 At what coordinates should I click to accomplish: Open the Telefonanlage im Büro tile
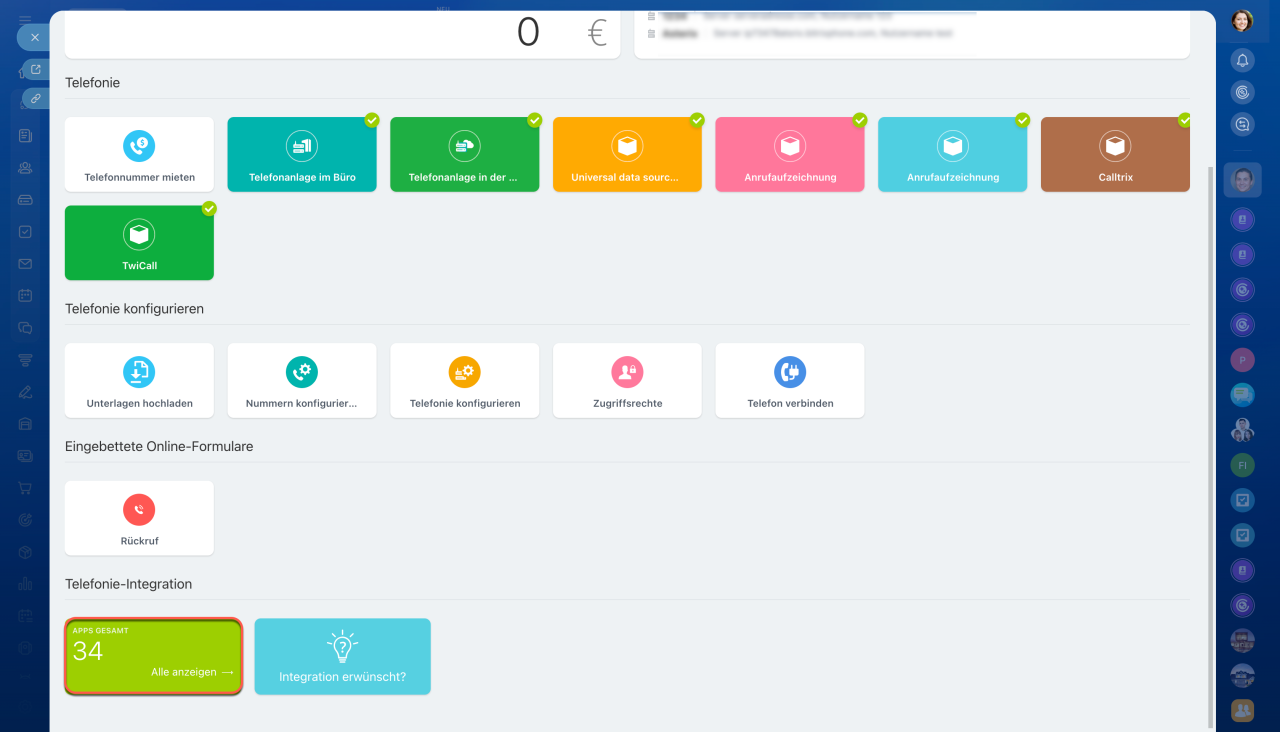point(302,154)
